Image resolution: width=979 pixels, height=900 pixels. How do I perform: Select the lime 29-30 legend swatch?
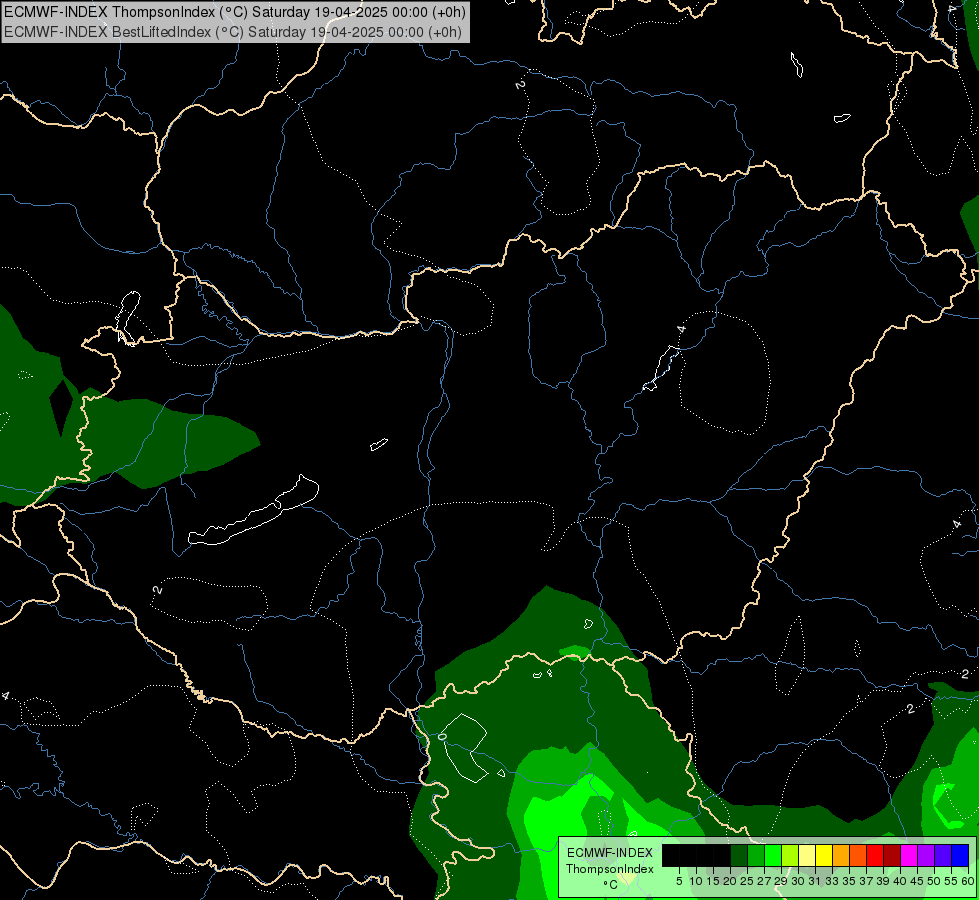pyautogui.click(x=790, y=855)
